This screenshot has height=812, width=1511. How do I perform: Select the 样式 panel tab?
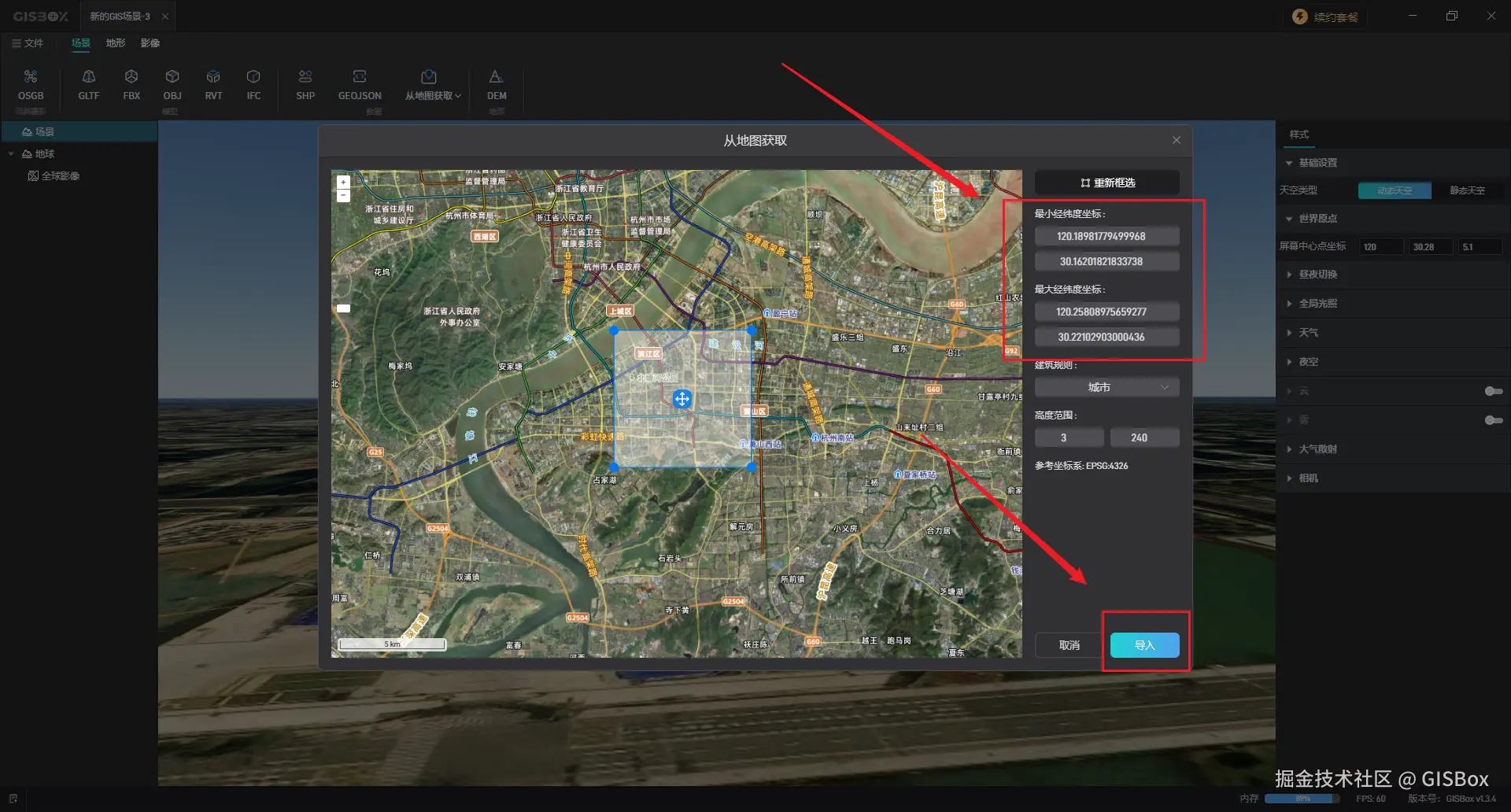(x=1299, y=135)
